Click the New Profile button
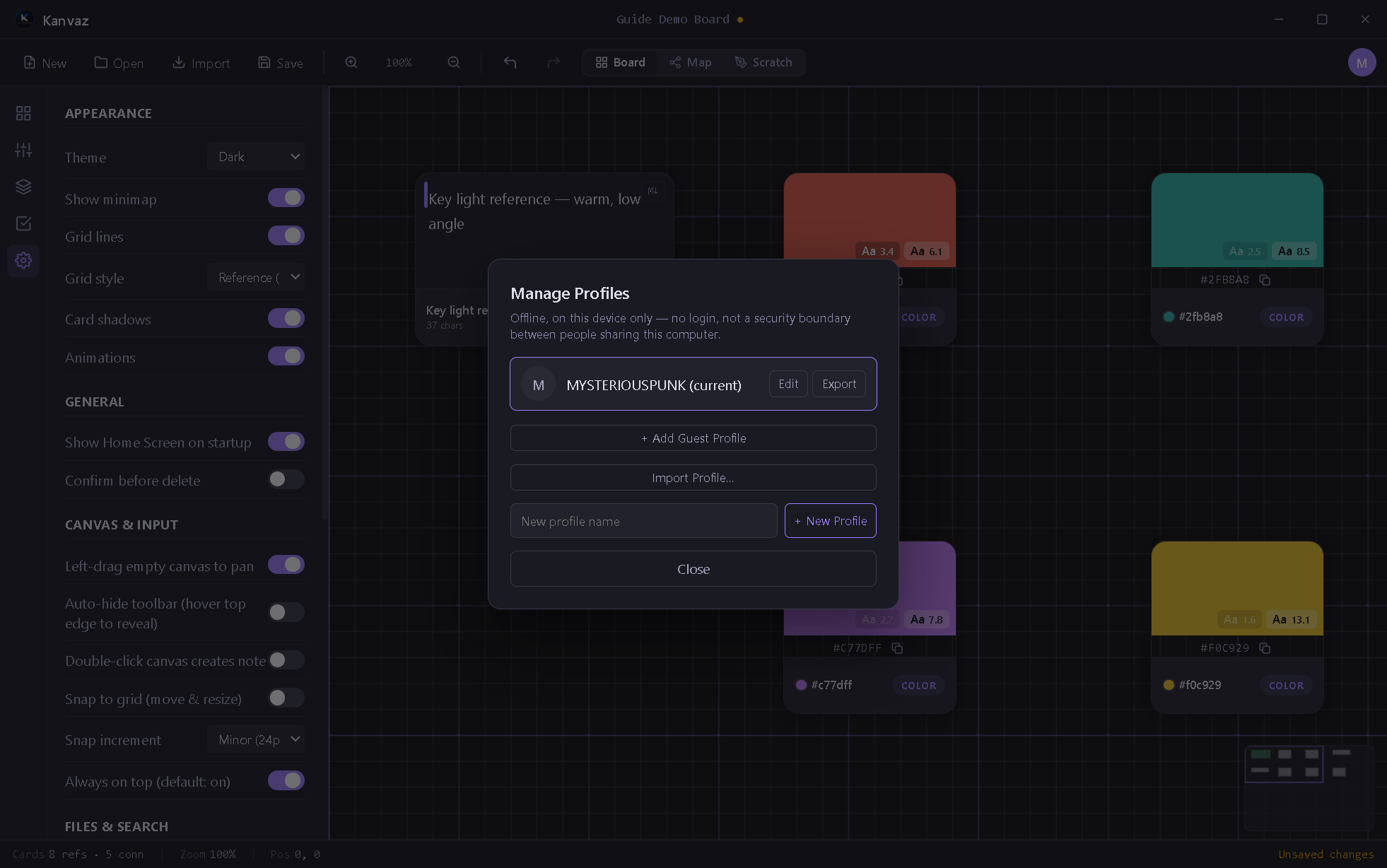The width and height of the screenshot is (1387, 868). click(831, 521)
